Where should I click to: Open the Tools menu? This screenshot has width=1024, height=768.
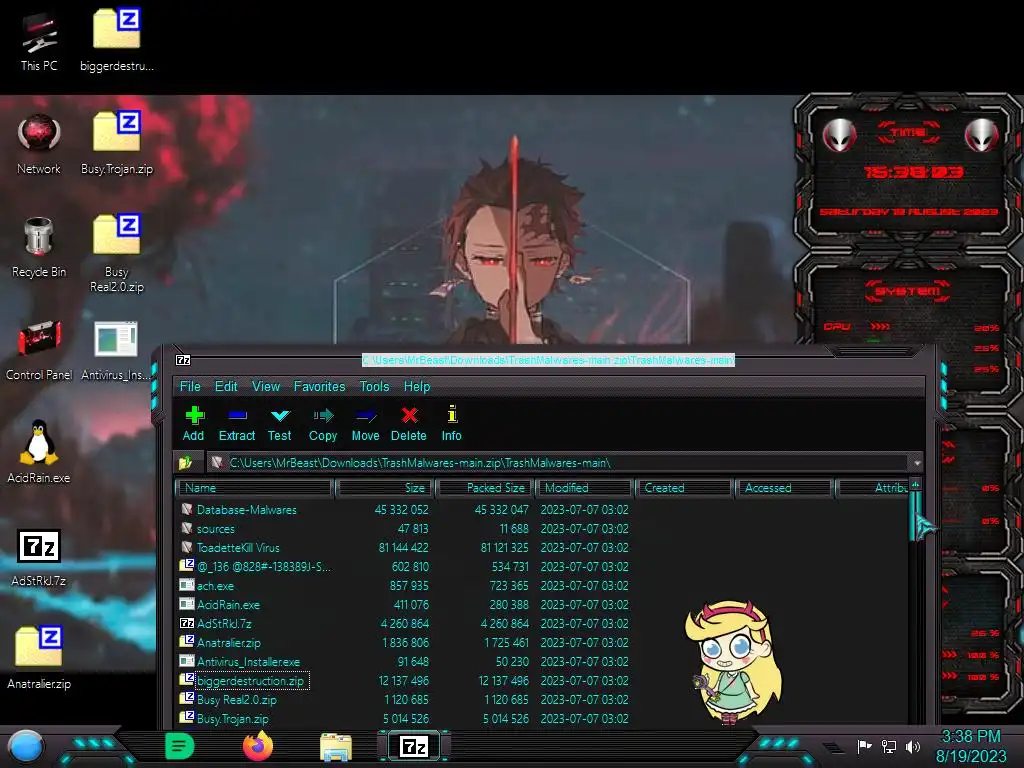[x=374, y=386]
